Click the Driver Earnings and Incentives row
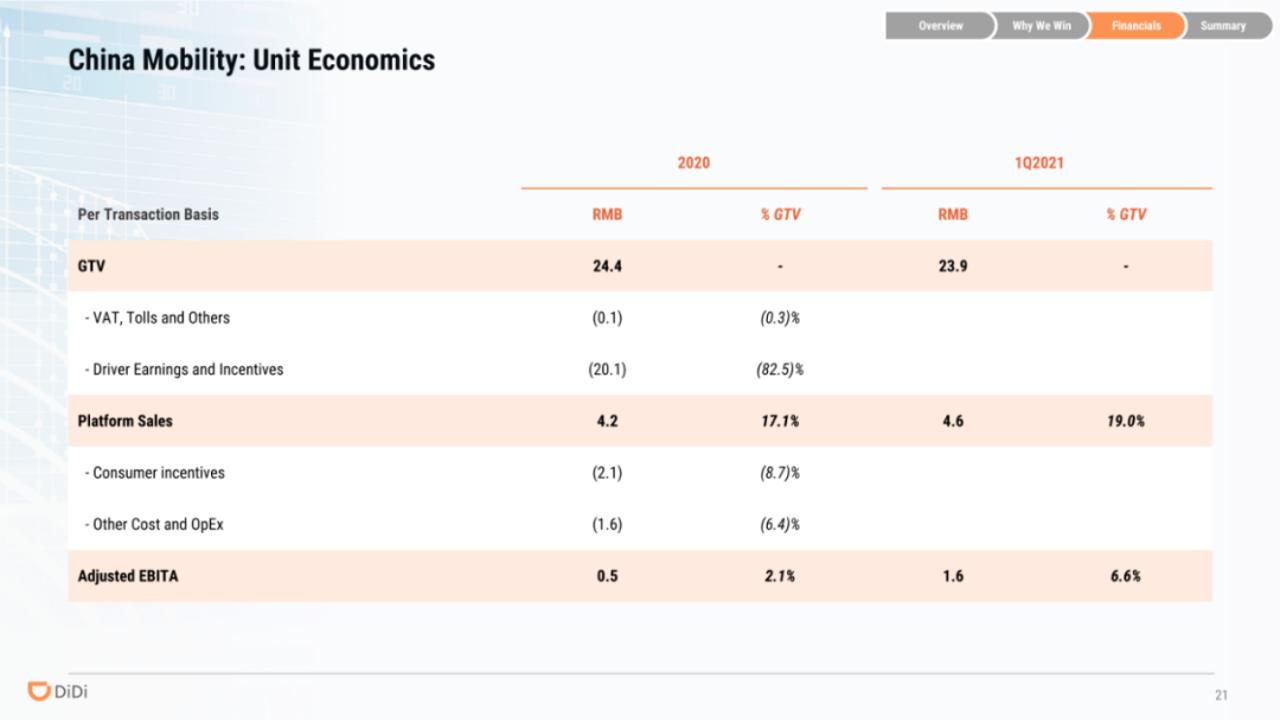Screen dimensions: 1280x720 (x=640, y=369)
